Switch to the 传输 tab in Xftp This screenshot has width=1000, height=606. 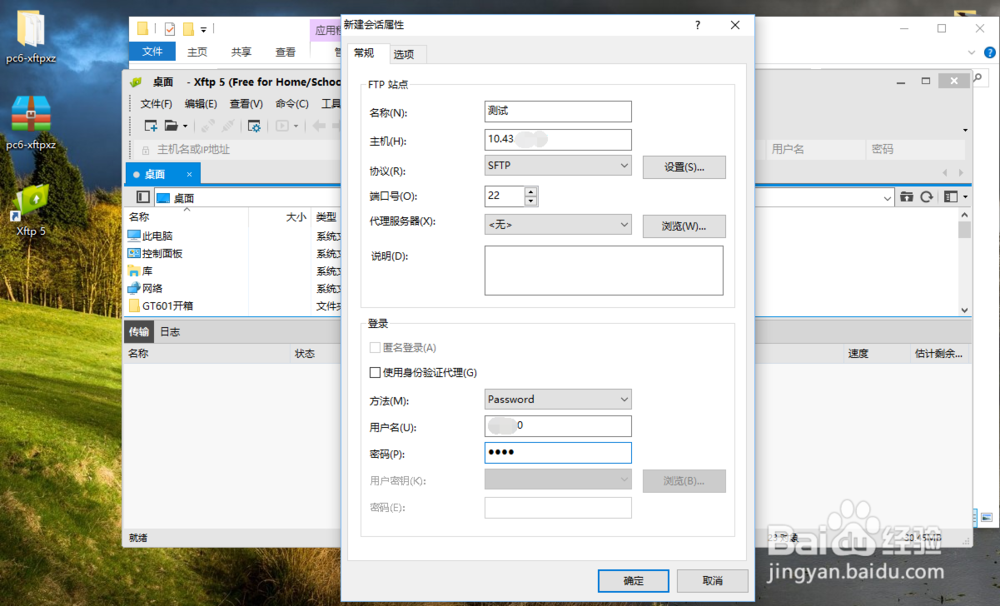[138, 332]
